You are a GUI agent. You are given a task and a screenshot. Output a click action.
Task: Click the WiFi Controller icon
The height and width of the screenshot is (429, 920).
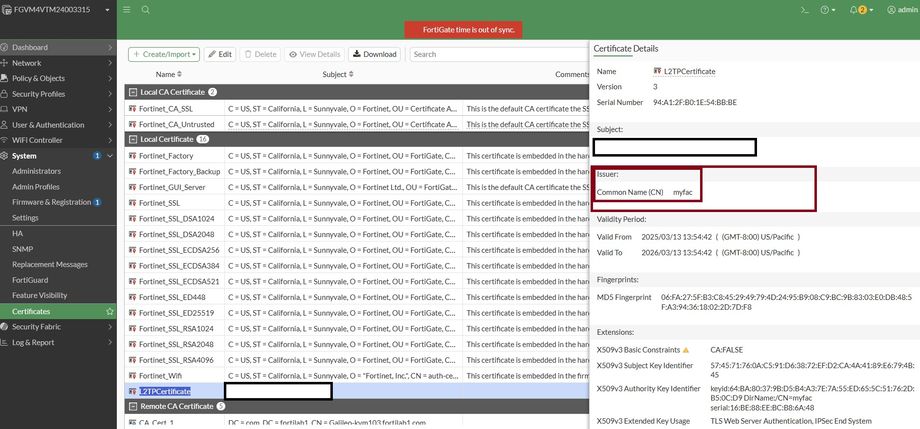point(5,140)
